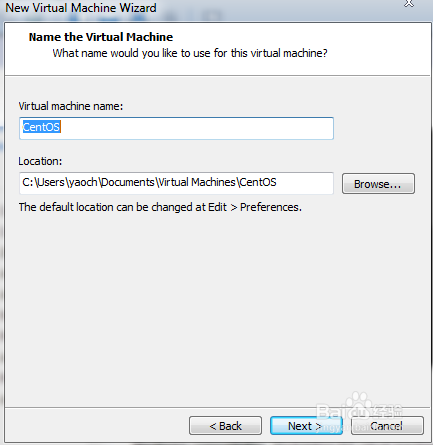Click the default location hint about Edit > Preferences
Image resolution: width=433 pixels, height=445 pixels.
click(x=160, y=207)
